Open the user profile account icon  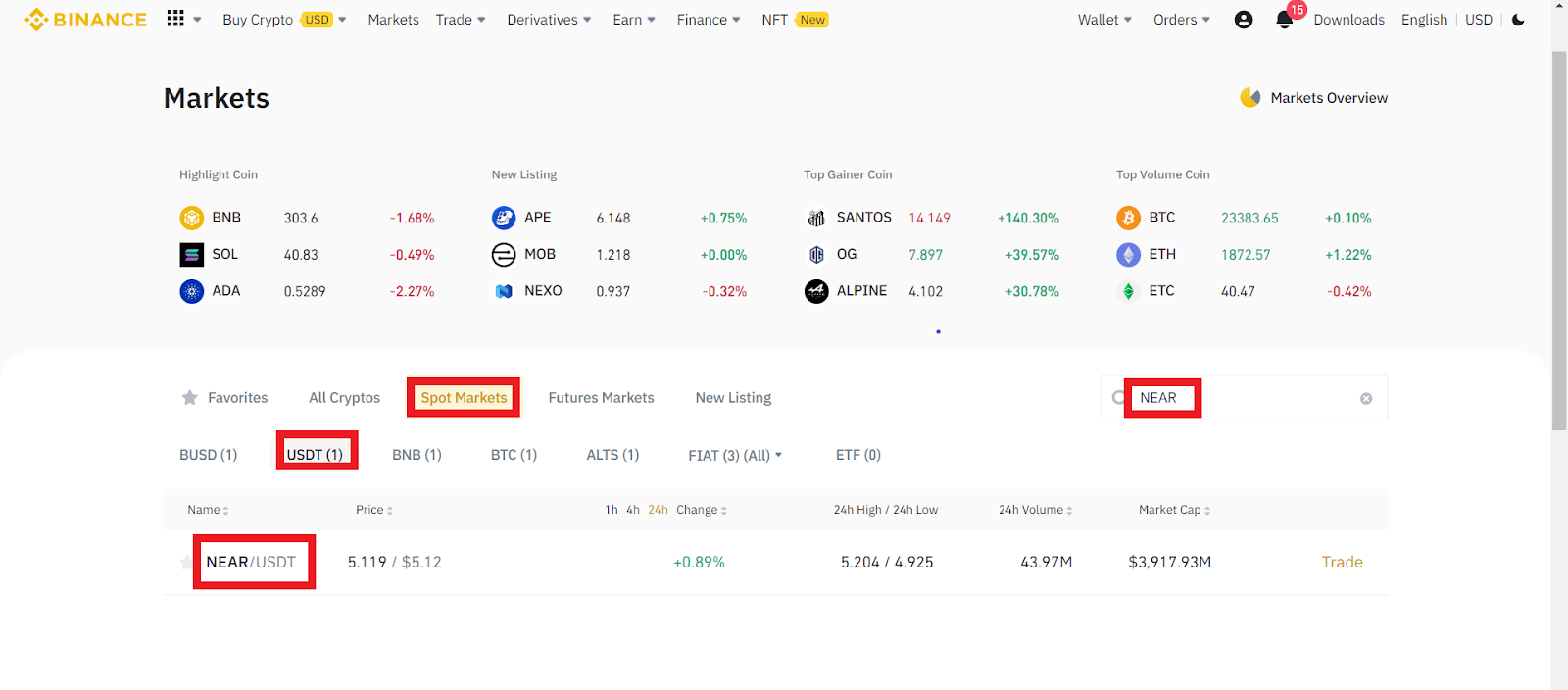point(1244,20)
